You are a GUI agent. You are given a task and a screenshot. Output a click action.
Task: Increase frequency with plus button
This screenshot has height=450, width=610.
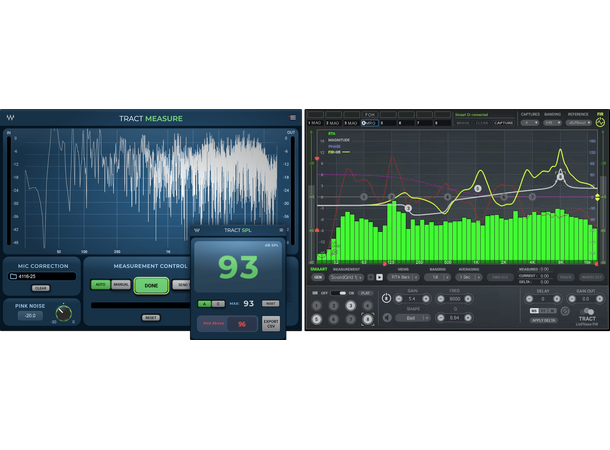468,299
